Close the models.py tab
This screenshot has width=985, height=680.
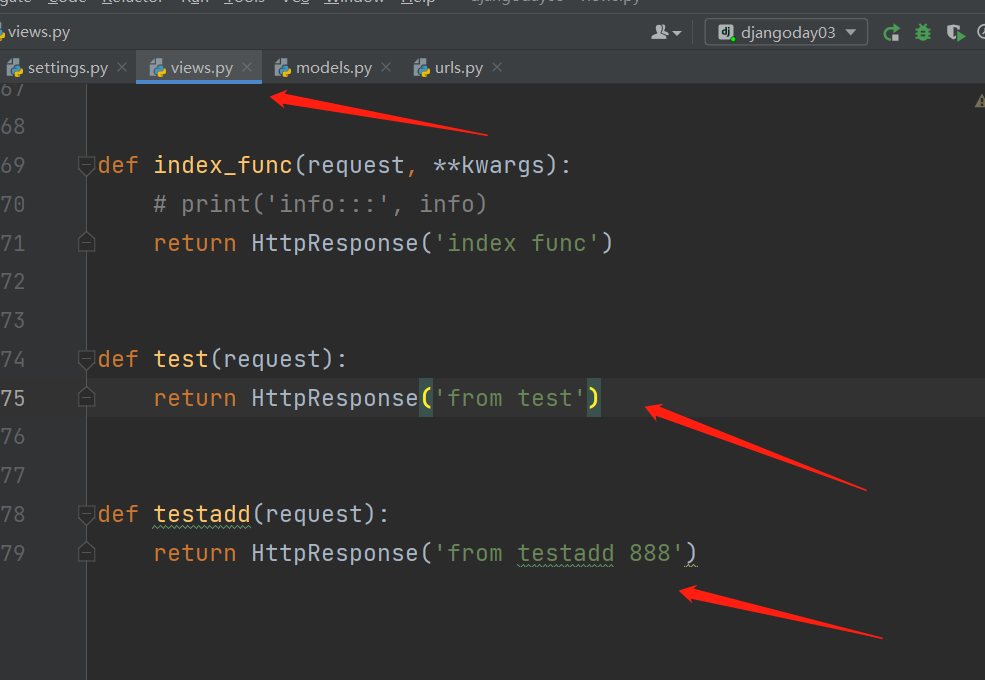(x=386, y=67)
